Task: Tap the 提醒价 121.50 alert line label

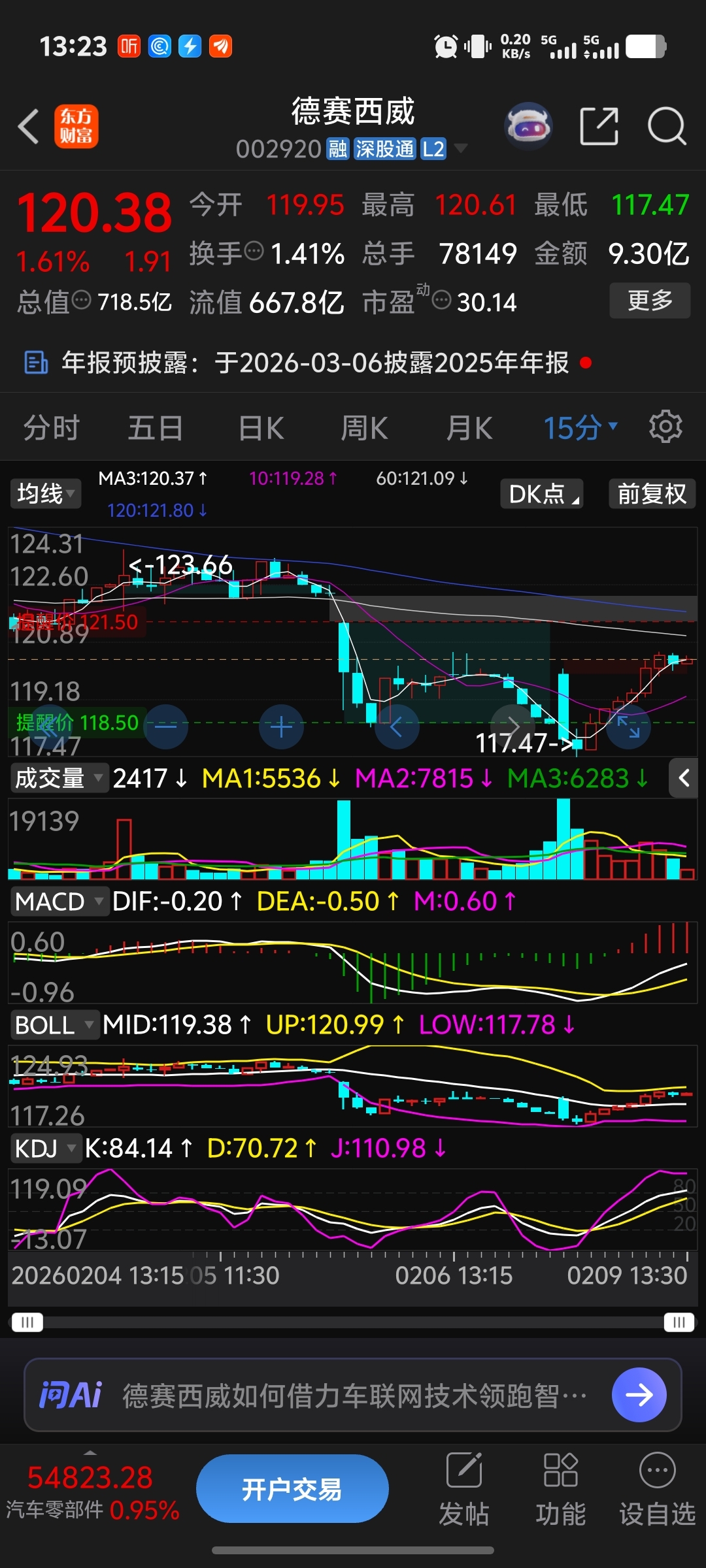Action: [76, 621]
